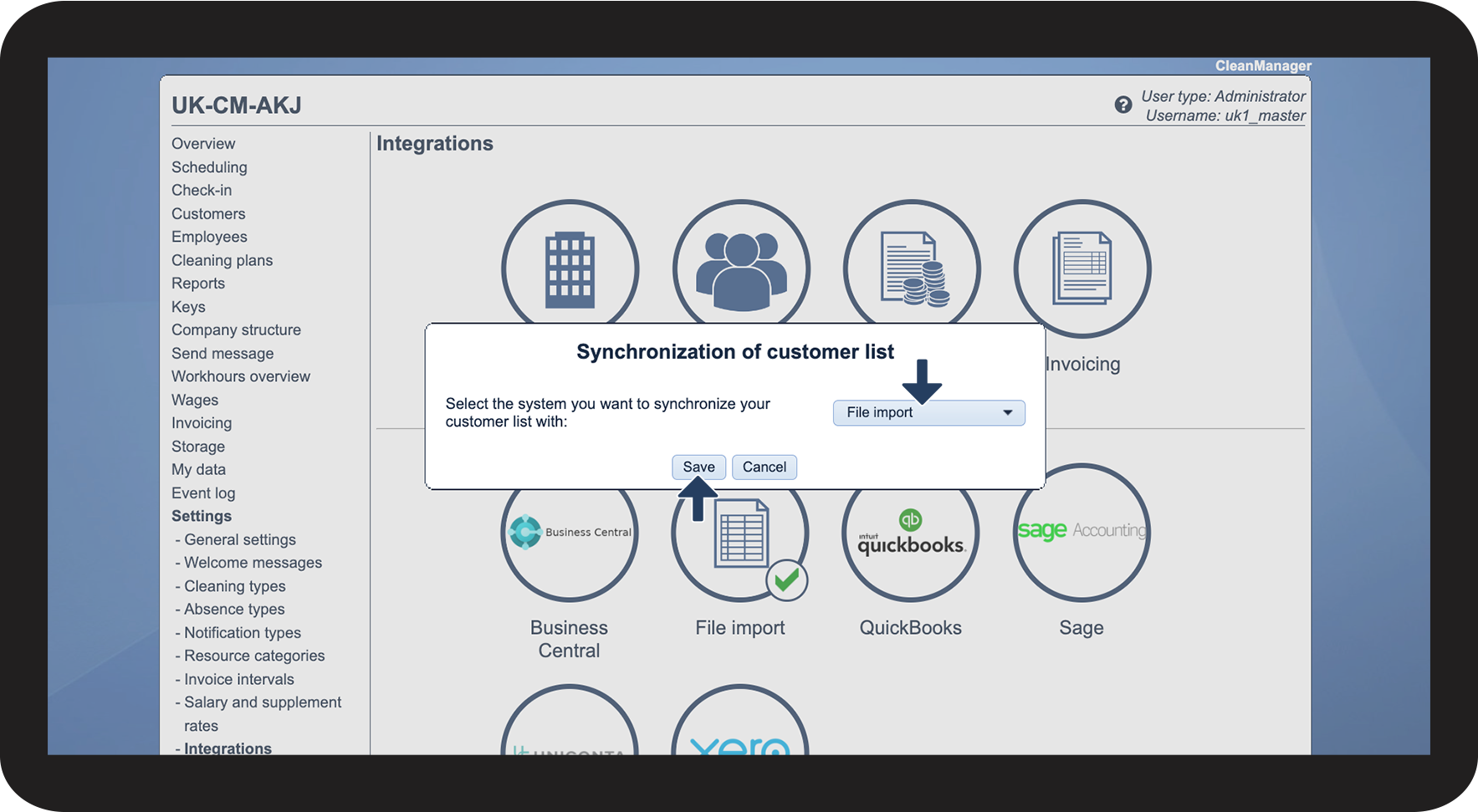Click the File import label under icon
The height and width of the screenshot is (812, 1478).
(x=740, y=627)
